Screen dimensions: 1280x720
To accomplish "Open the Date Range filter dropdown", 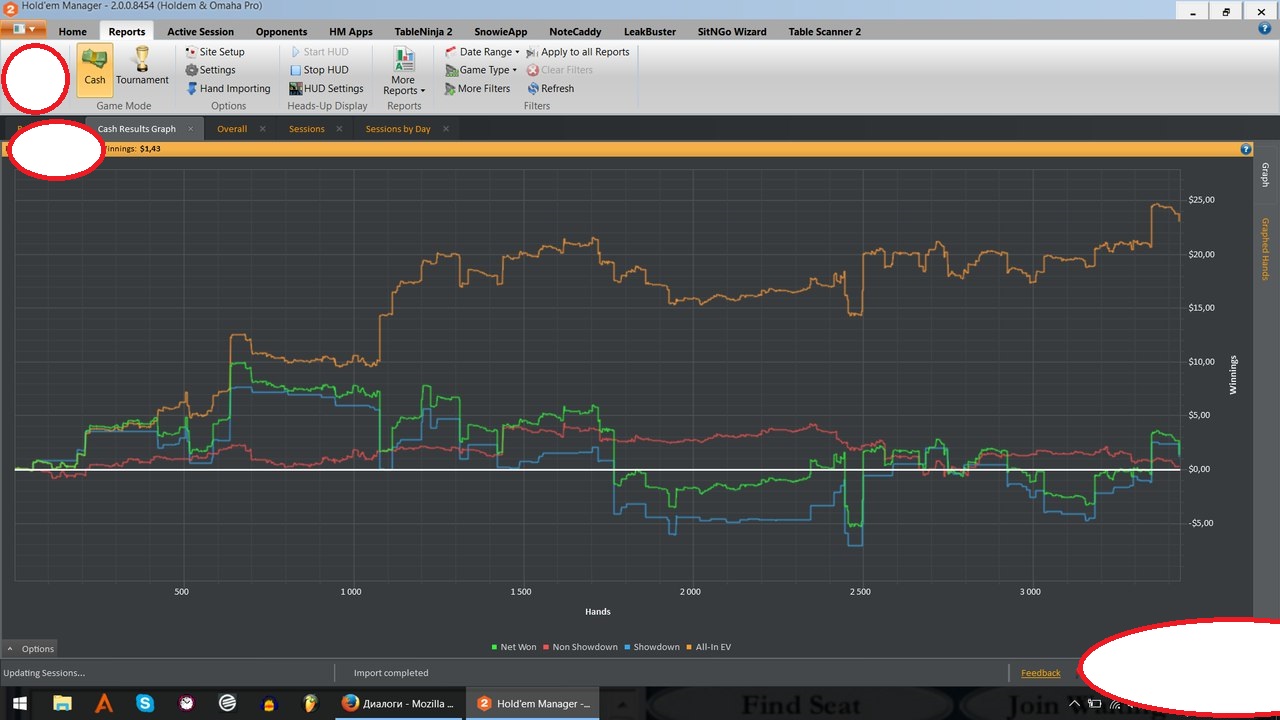I will (x=482, y=52).
